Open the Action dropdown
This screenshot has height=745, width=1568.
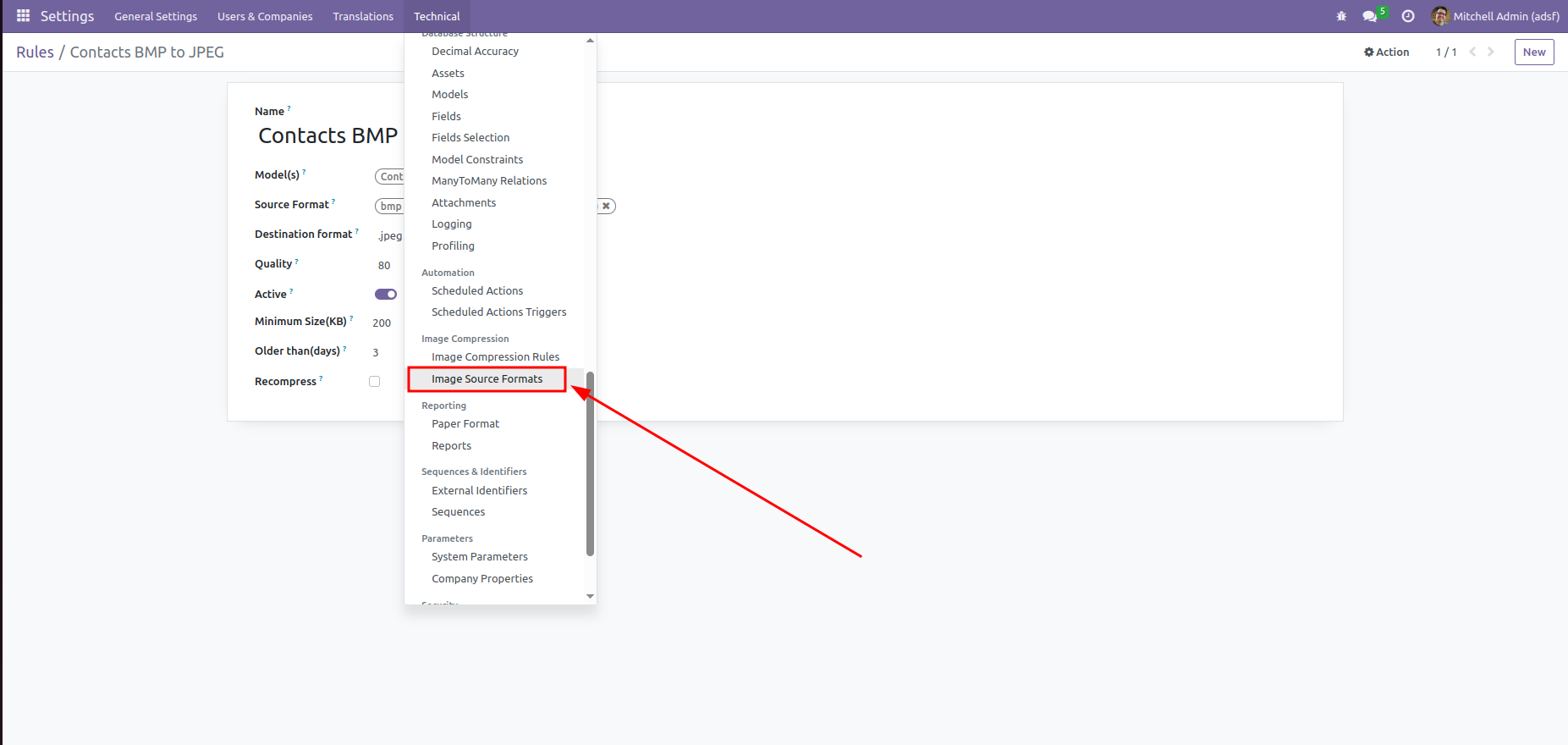pos(1387,52)
